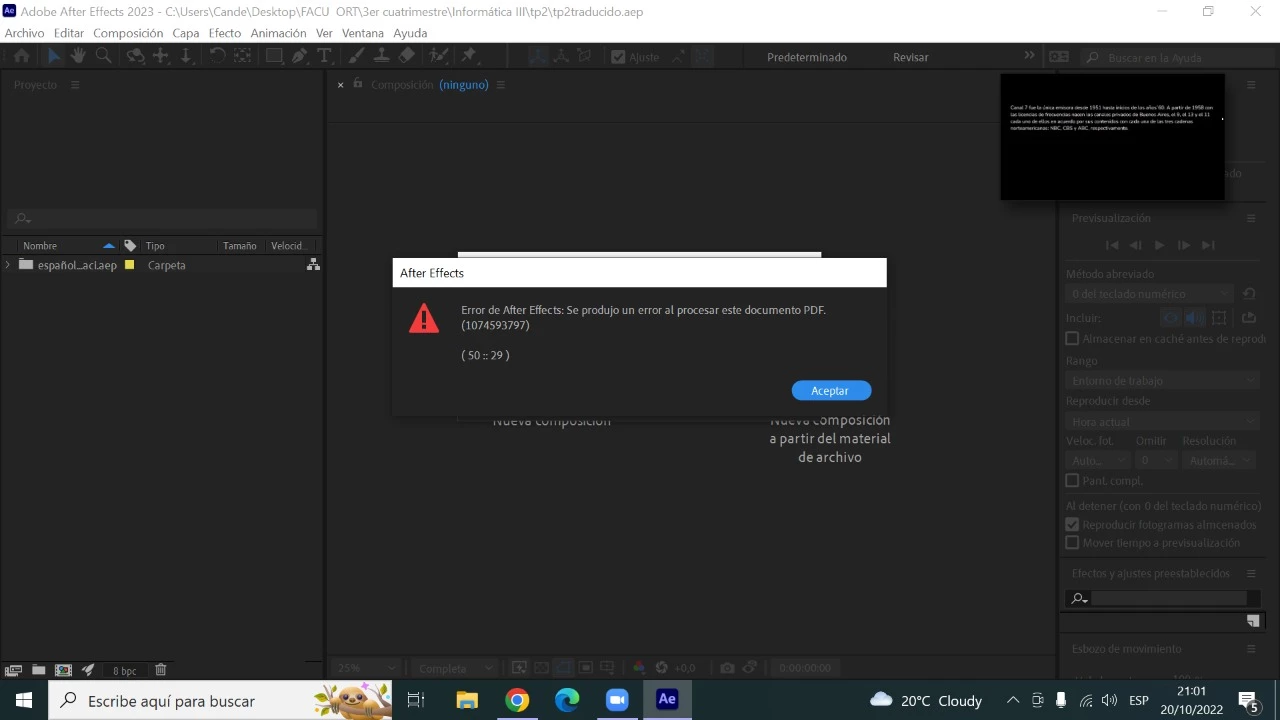Toggle audio include icon in Previsualización

1193,318
